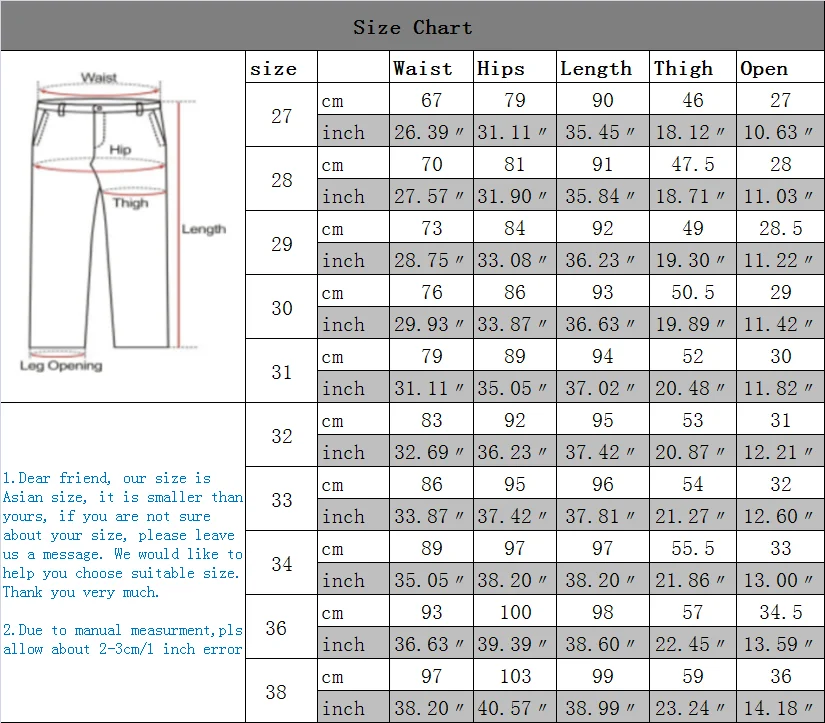Select the Length column header
The width and height of the screenshot is (825, 723).
[x=603, y=67]
